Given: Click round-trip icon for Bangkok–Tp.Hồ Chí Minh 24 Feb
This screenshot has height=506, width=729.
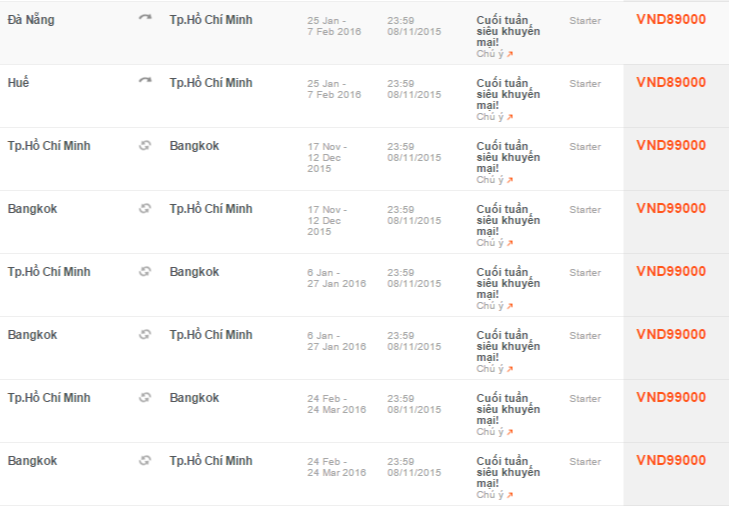Looking at the screenshot, I should [145, 460].
